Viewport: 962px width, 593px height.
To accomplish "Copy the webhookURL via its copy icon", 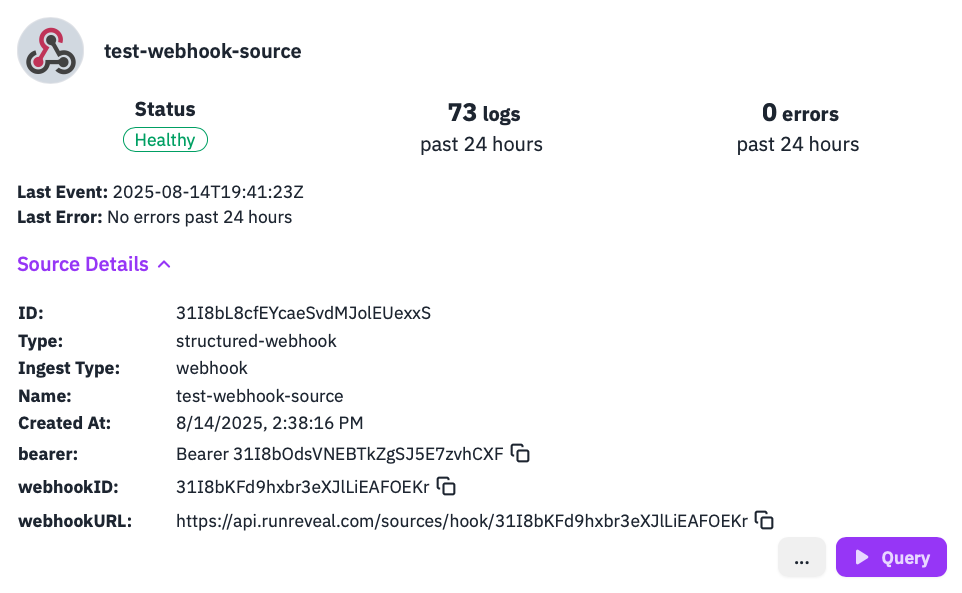I will [x=764, y=520].
